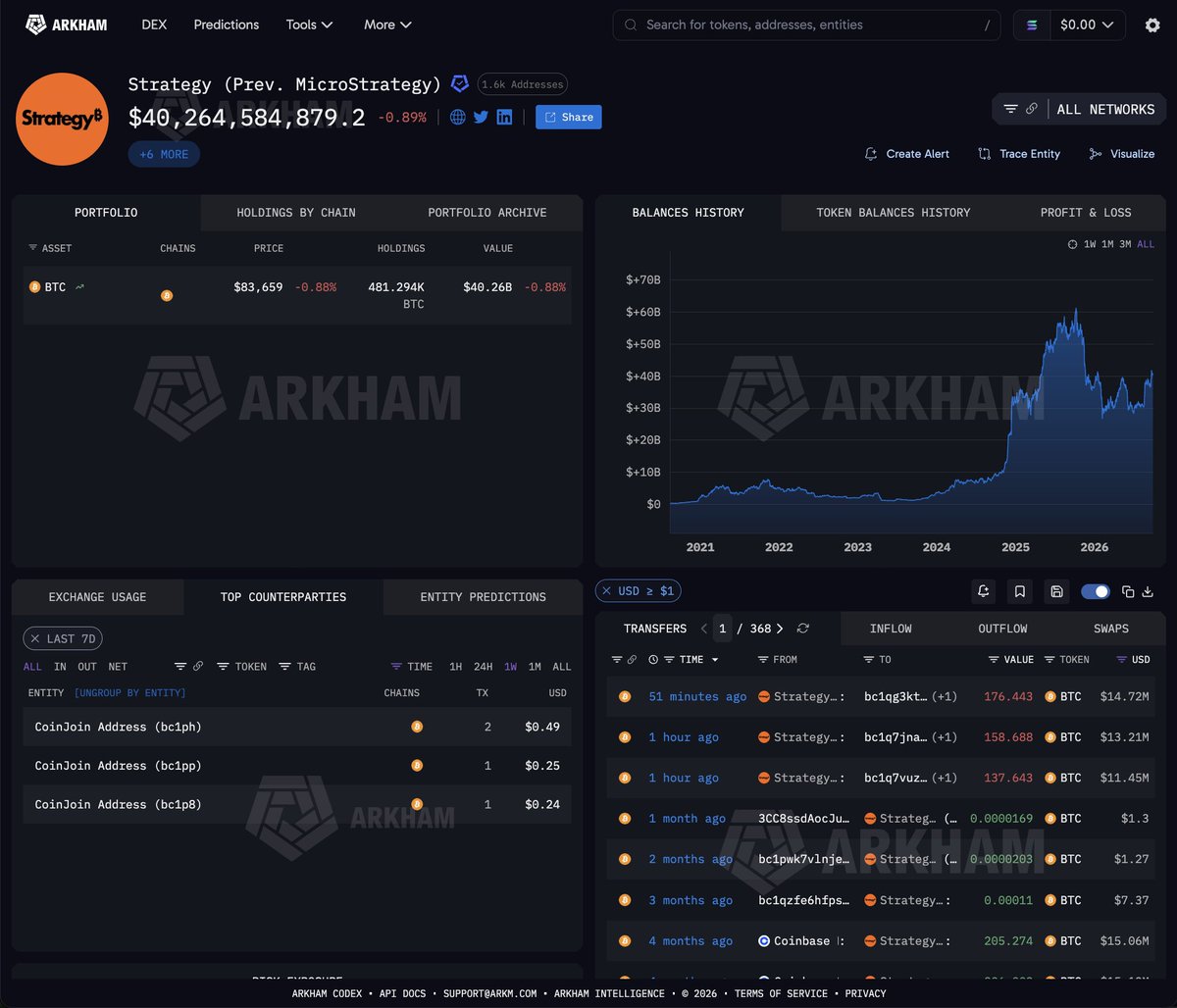Click the copy icon above transfers table
This screenshot has width=1177, height=1008.
[x=1128, y=591]
